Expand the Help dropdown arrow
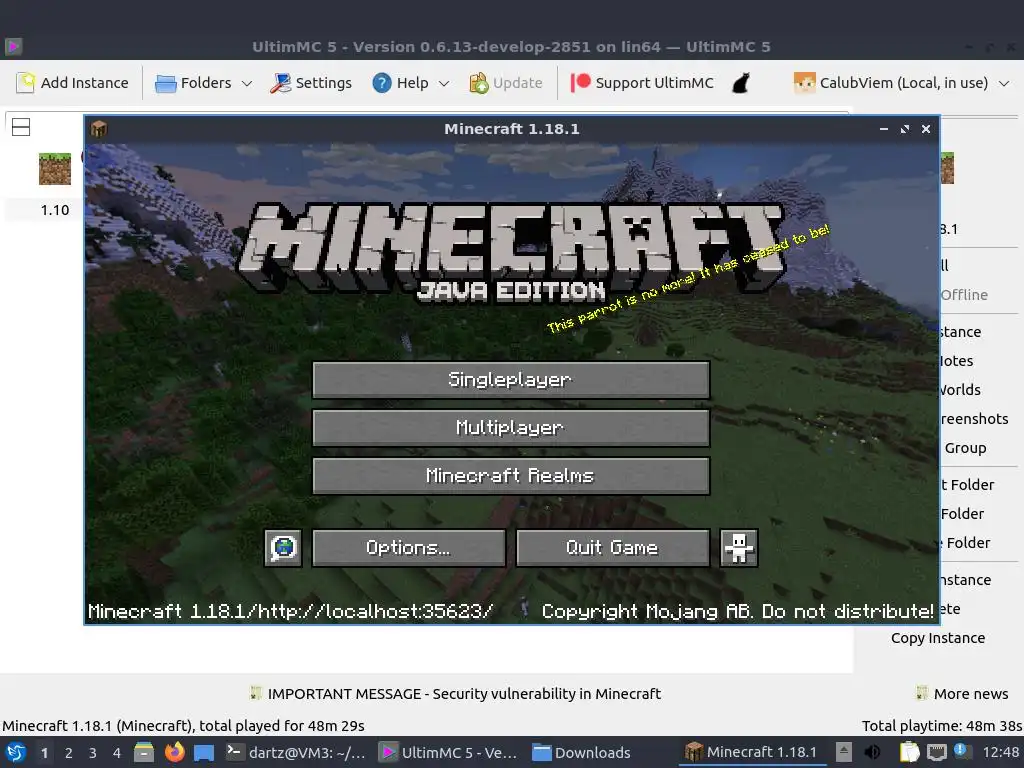The width and height of the screenshot is (1024, 768). click(444, 84)
